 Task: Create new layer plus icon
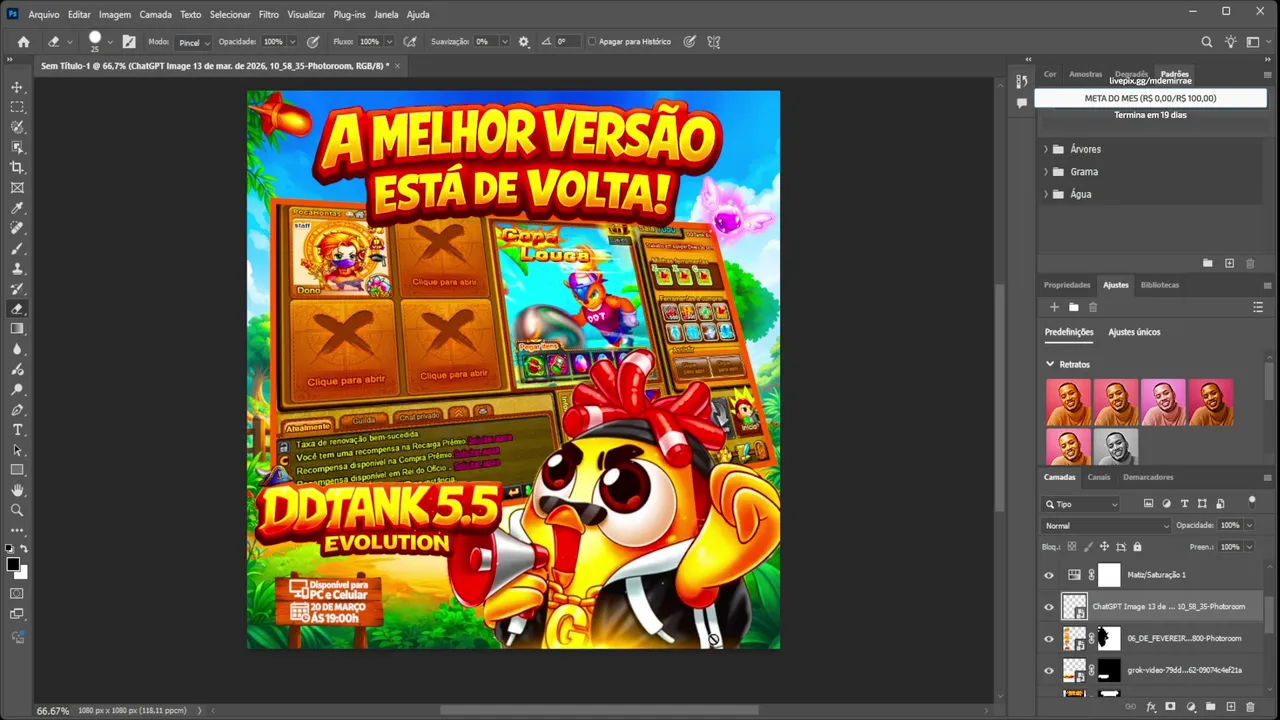pyautogui.click(x=1230, y=707)
